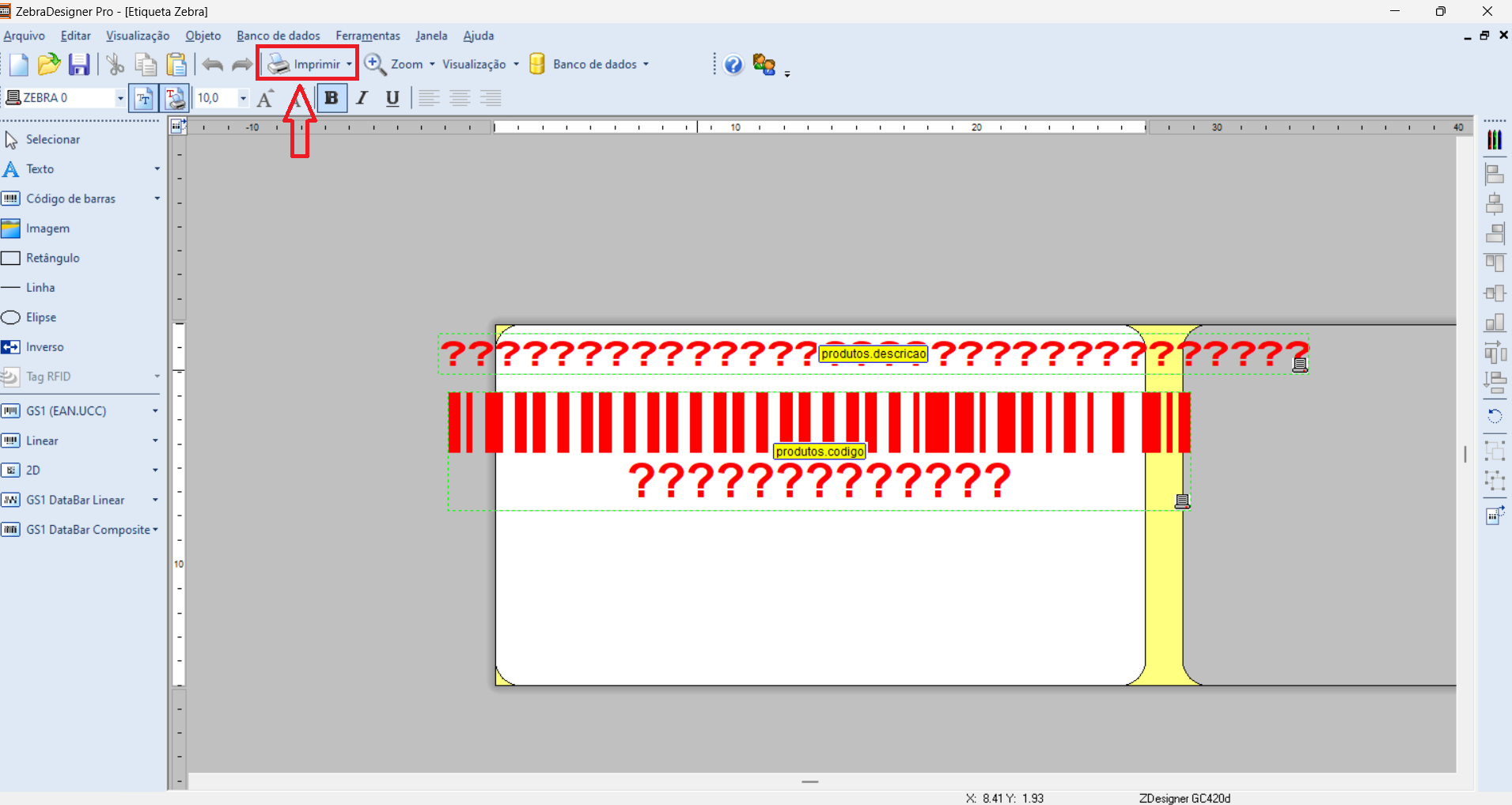Screen dimensions: 1512x805
Task: Paste from clipboard using paste icon
Action: [x=176, y=64]
